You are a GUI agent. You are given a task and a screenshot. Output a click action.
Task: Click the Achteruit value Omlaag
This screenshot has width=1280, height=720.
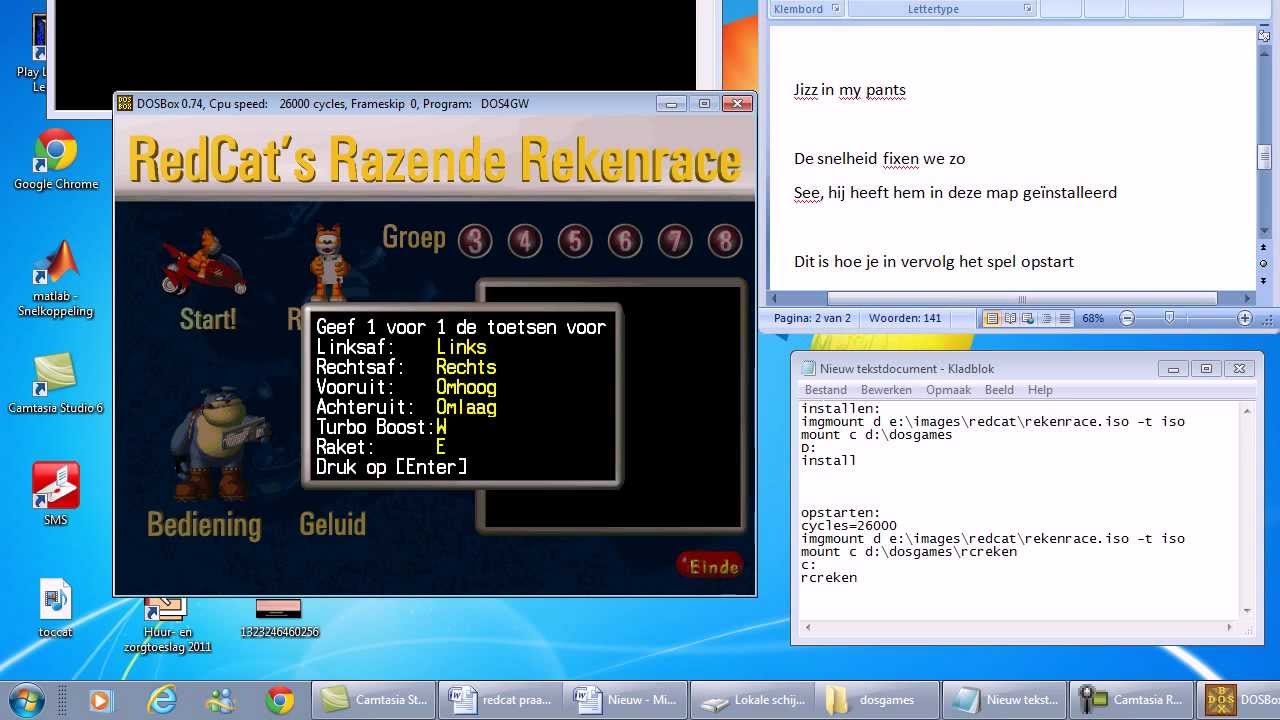coord(466,407)
